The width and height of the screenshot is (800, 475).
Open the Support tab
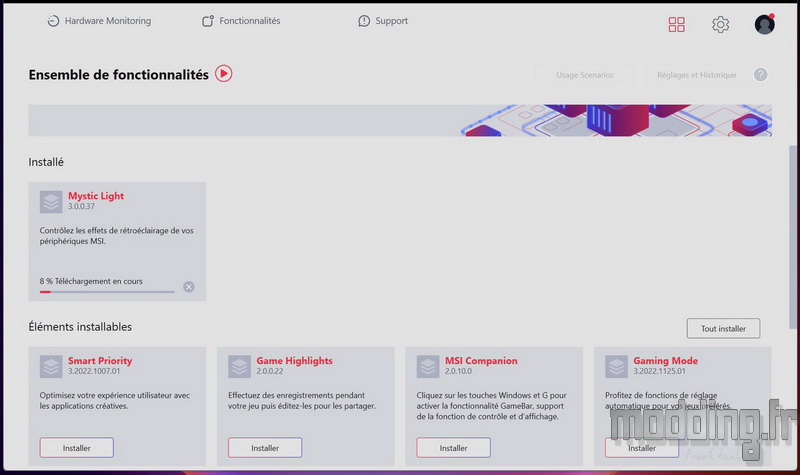383,21
